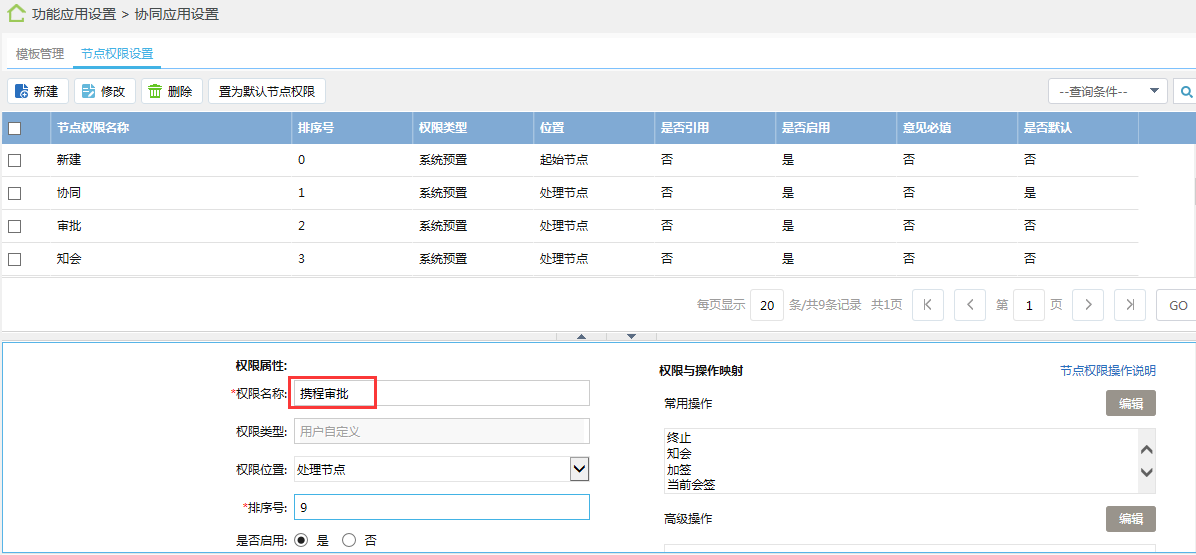Click the 删除 (Delete) toolbar button
This screenshot has height=555, width=1196.
pyautogui.click(x=171, y=92)
